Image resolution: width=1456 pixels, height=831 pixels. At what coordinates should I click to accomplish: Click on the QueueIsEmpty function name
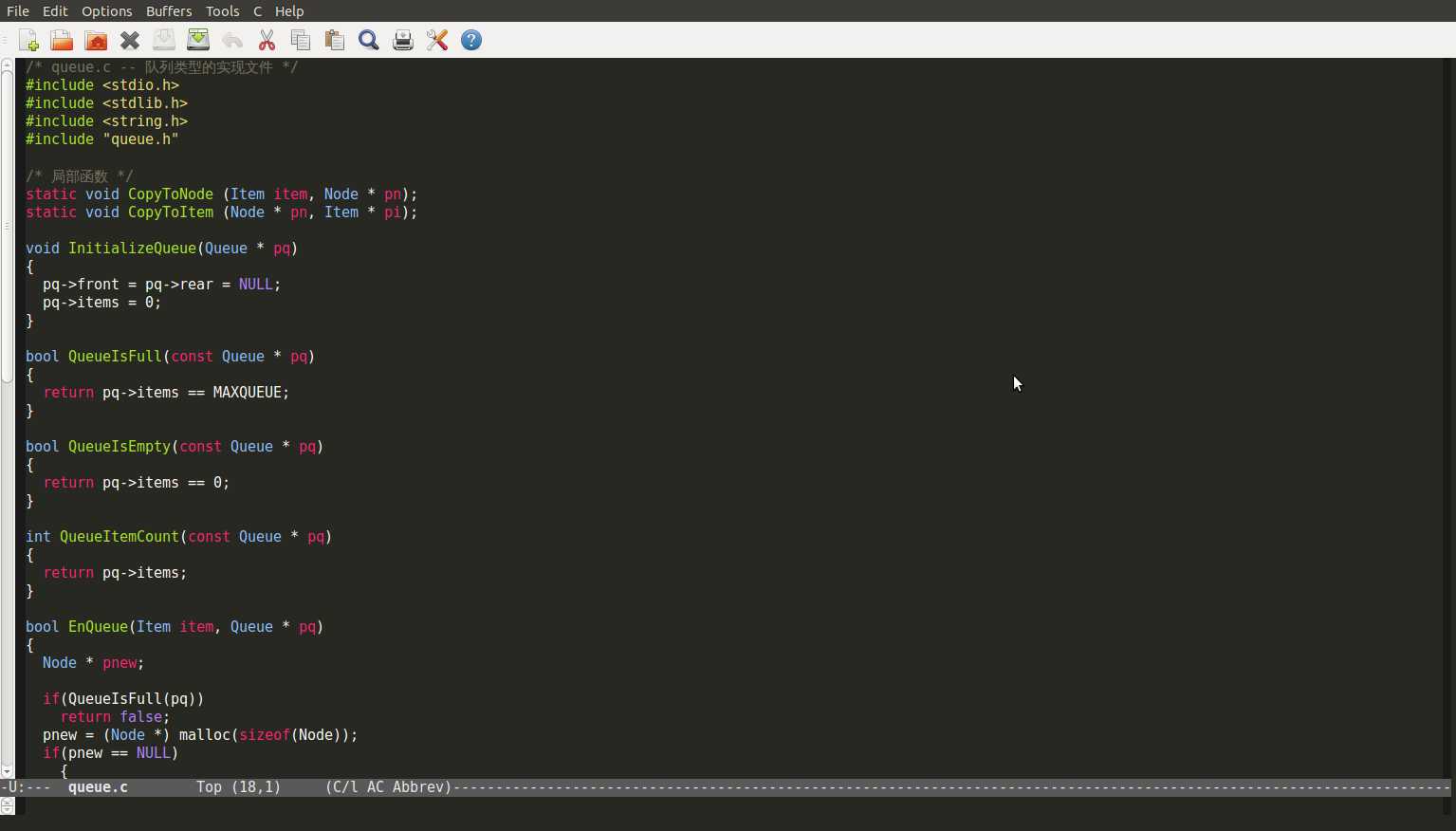(120, 447)
